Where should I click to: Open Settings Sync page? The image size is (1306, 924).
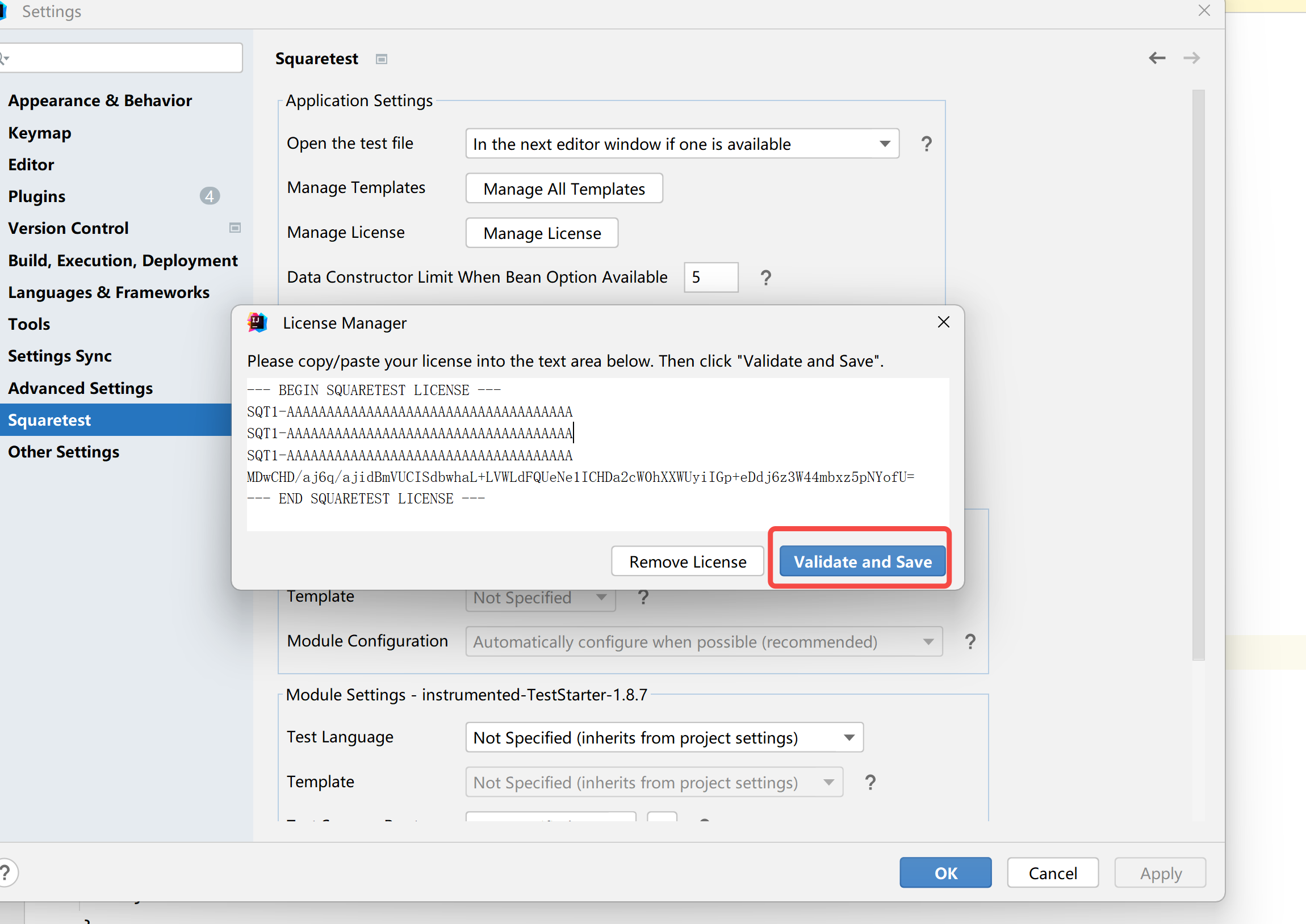pos(60,356)
